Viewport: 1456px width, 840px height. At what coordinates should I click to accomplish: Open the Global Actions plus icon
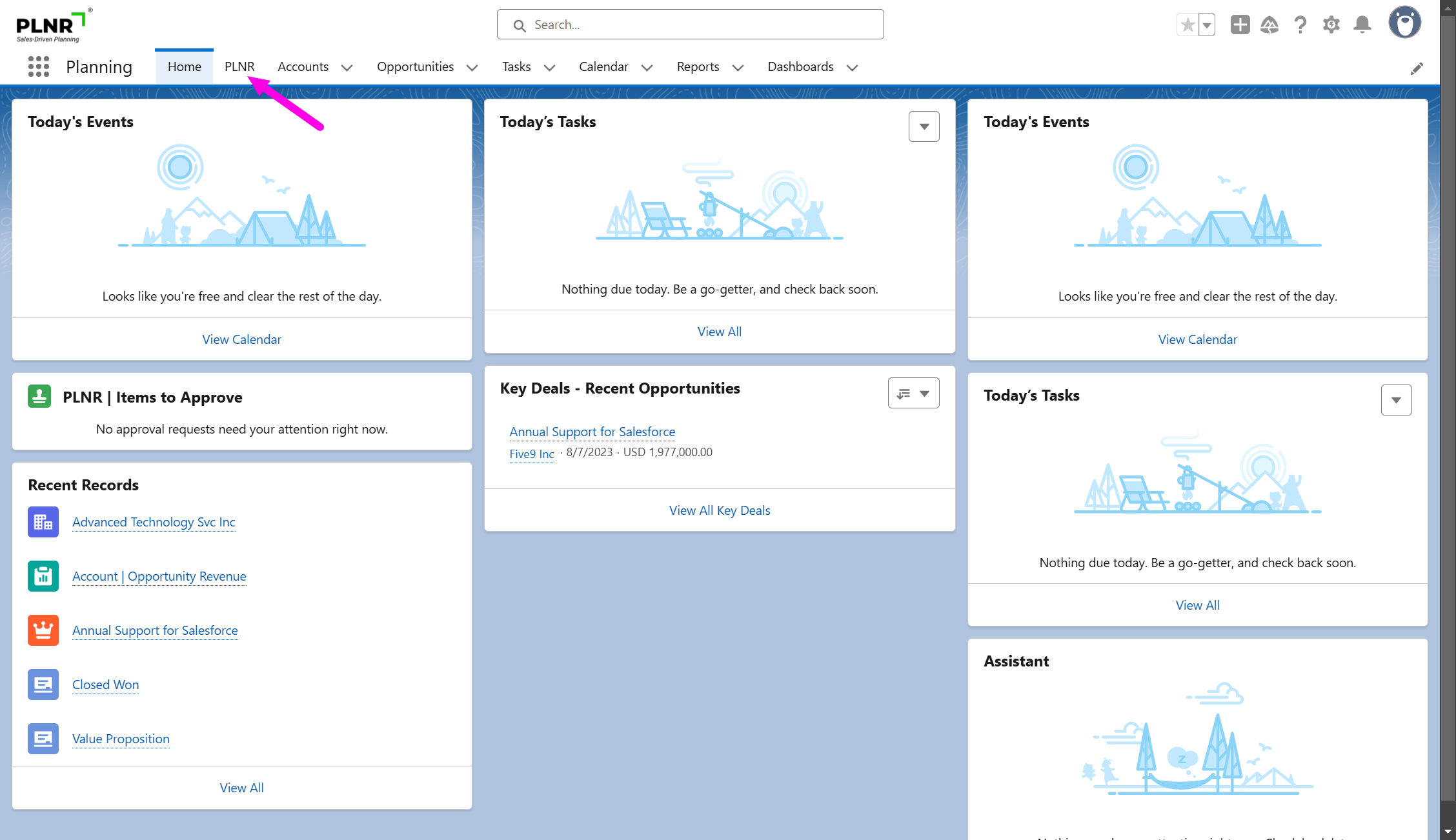1240,25
